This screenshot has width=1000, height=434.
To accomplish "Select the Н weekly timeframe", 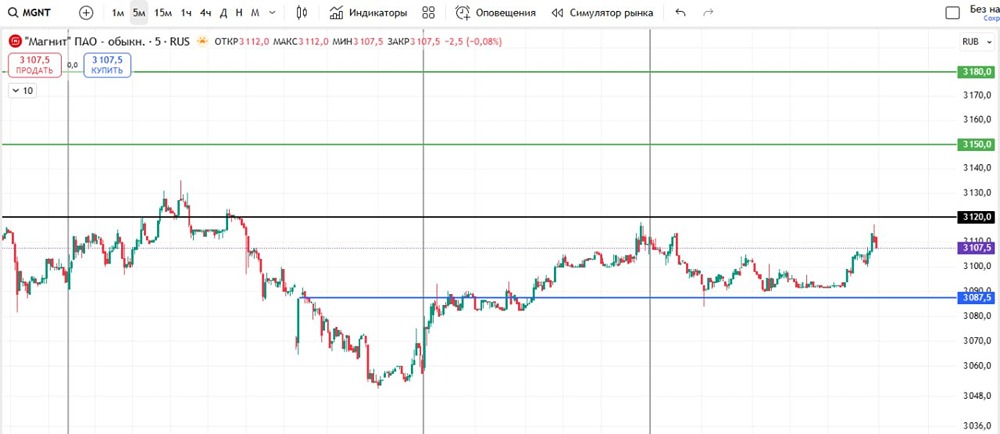I will (x=239, y=13).
